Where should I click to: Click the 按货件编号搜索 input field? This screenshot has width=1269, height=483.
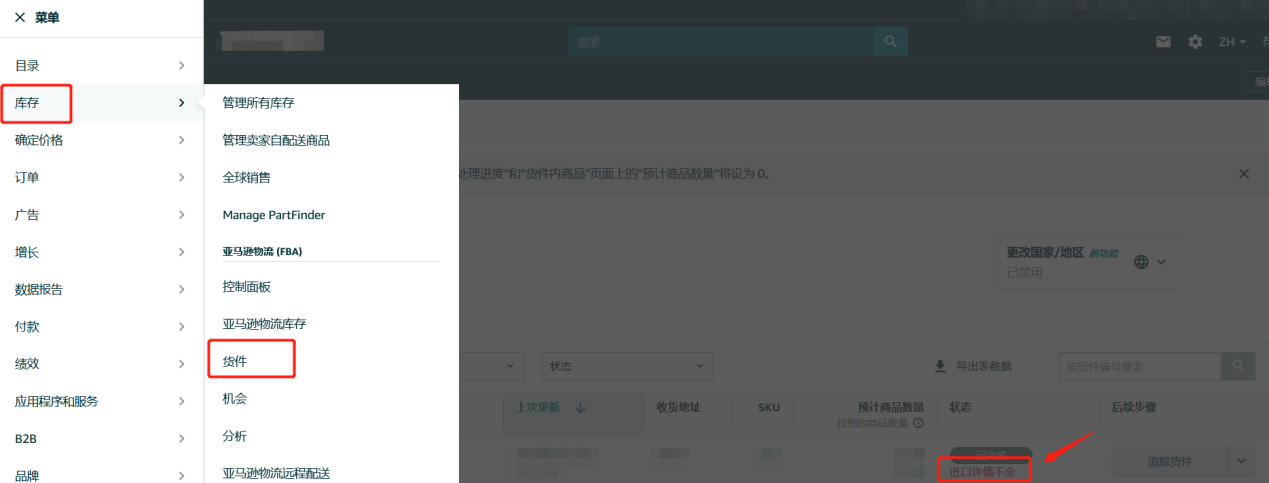tap(1139, 367)
